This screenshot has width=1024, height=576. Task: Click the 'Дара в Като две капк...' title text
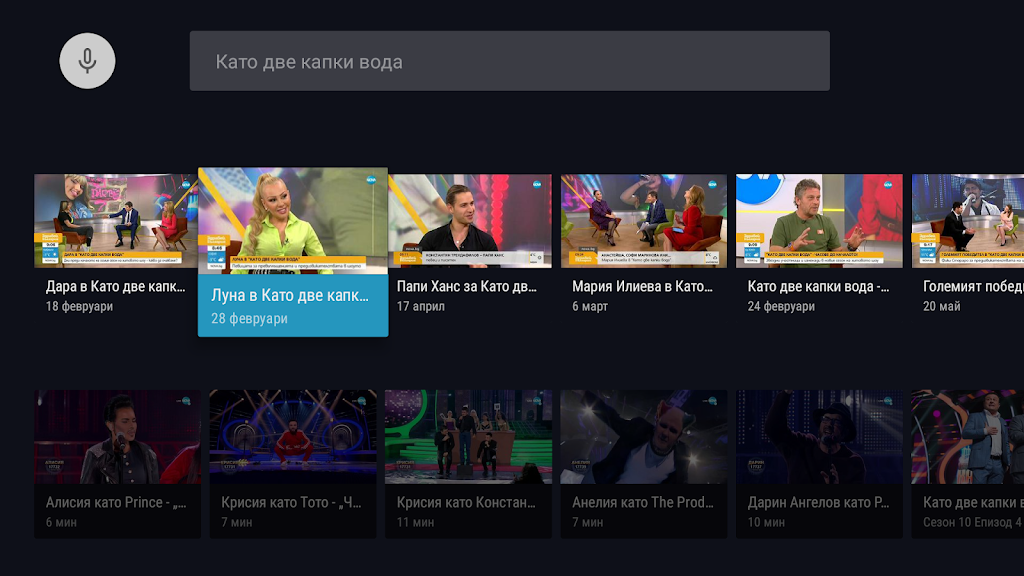[116, 286]
